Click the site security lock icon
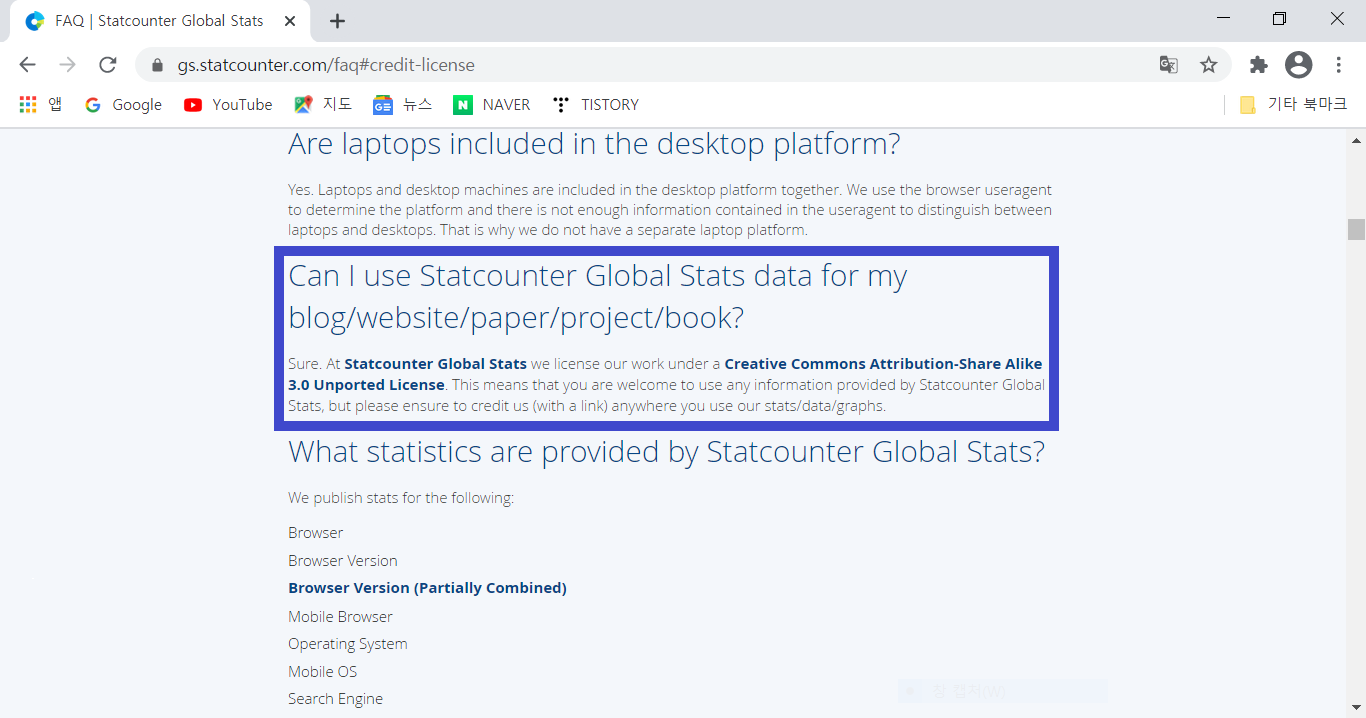This screenshot has width=1366, height=718. 157,65
